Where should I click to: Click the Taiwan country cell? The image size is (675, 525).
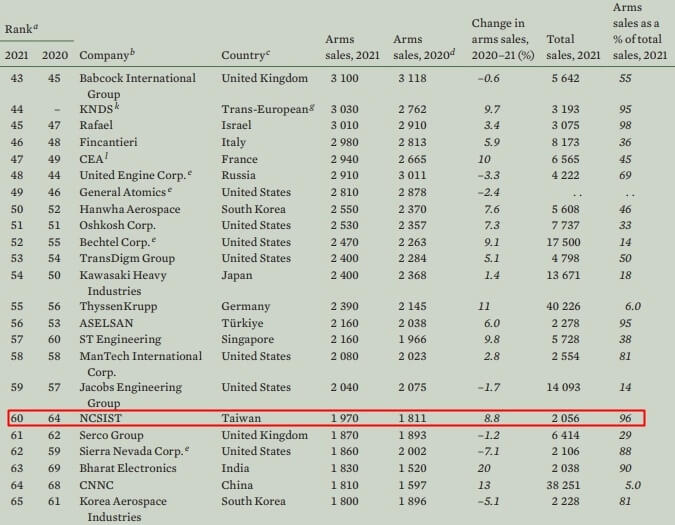[x=241, y=418]
